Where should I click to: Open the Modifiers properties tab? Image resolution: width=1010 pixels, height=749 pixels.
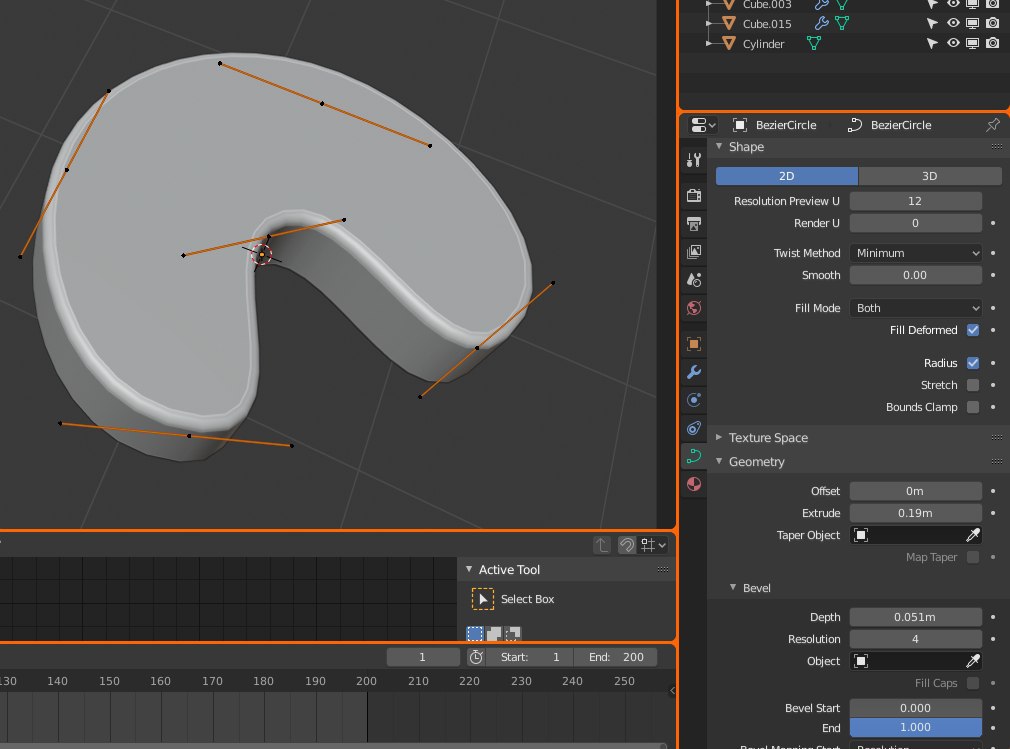(x=694, y=372)
